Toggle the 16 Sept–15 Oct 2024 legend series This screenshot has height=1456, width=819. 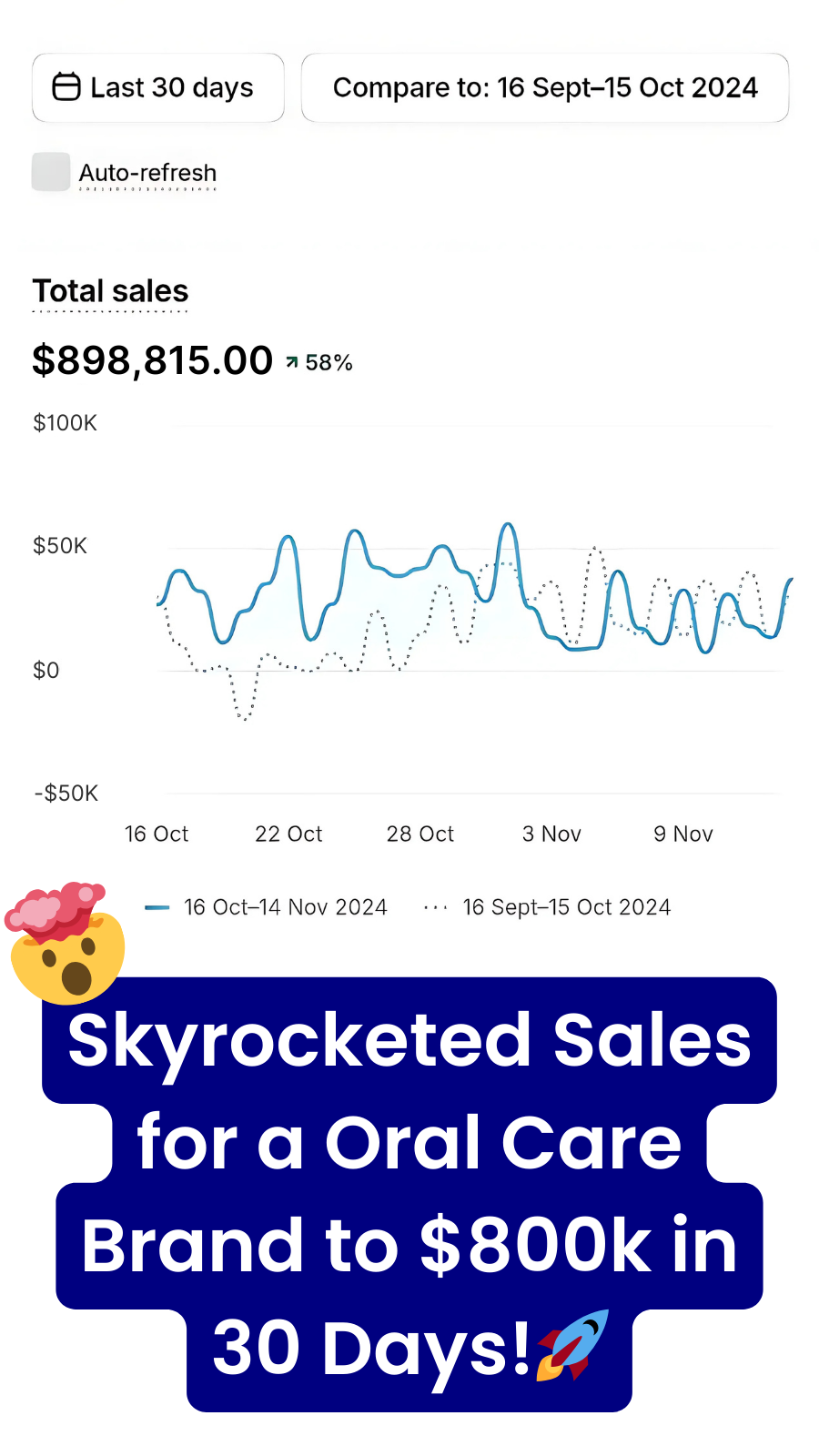tap(566, 907)
